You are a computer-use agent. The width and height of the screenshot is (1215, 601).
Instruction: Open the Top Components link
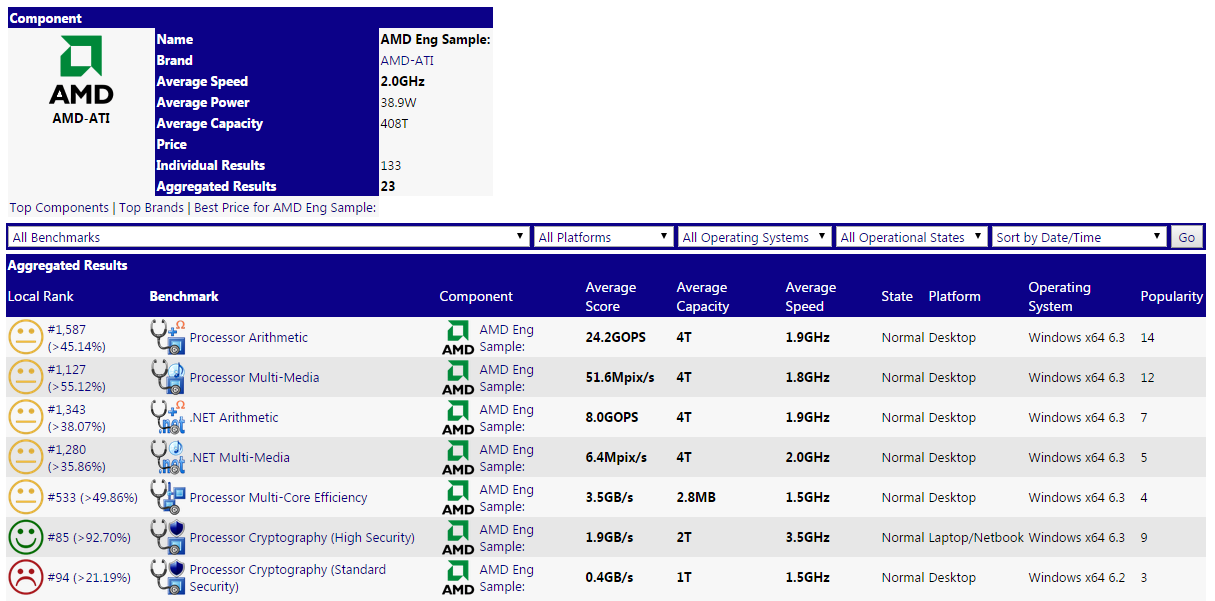59,208
